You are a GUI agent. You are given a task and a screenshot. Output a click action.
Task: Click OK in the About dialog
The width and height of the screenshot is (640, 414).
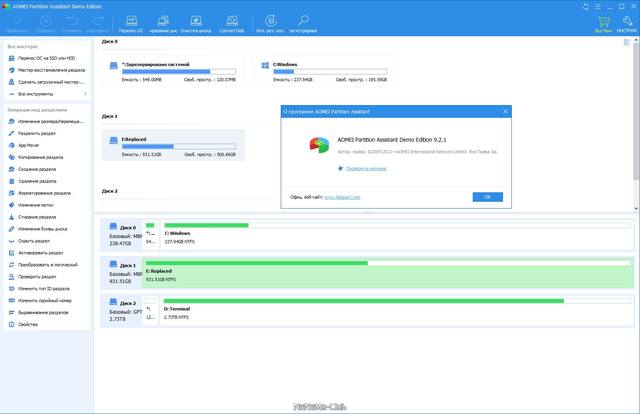tap(487, 197)
